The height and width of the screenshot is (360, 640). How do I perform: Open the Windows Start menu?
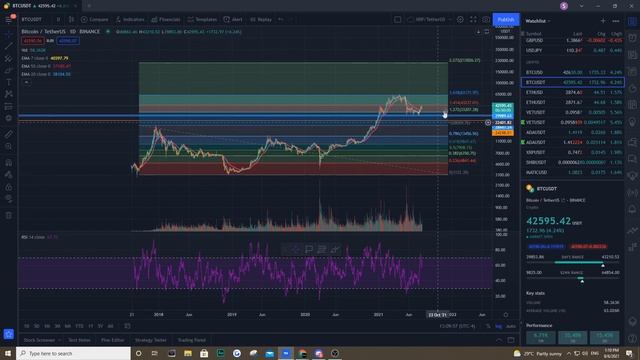(8, 353)
